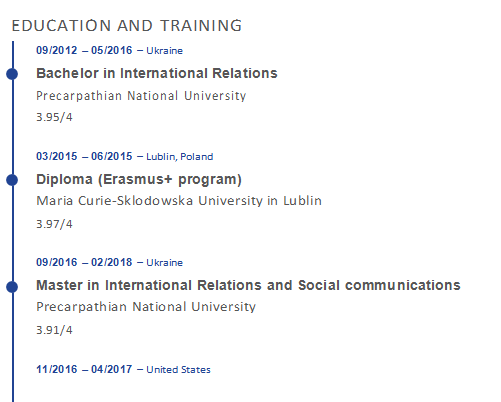Click the 3.97/4 grade text
The height and width of the screenshot is (402, 501).
[x=54, y=224]
